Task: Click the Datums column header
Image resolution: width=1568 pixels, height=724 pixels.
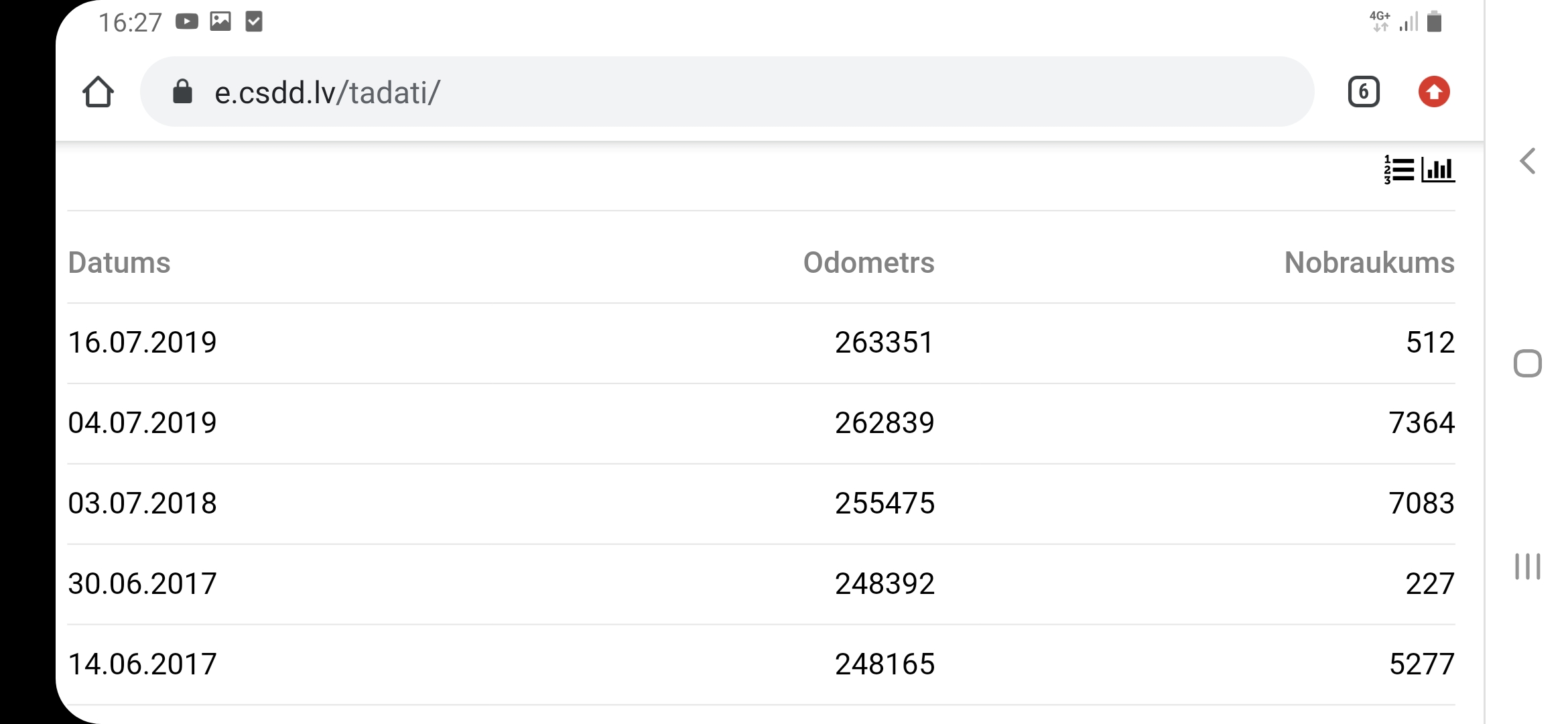Action: (x=119, y=263)
